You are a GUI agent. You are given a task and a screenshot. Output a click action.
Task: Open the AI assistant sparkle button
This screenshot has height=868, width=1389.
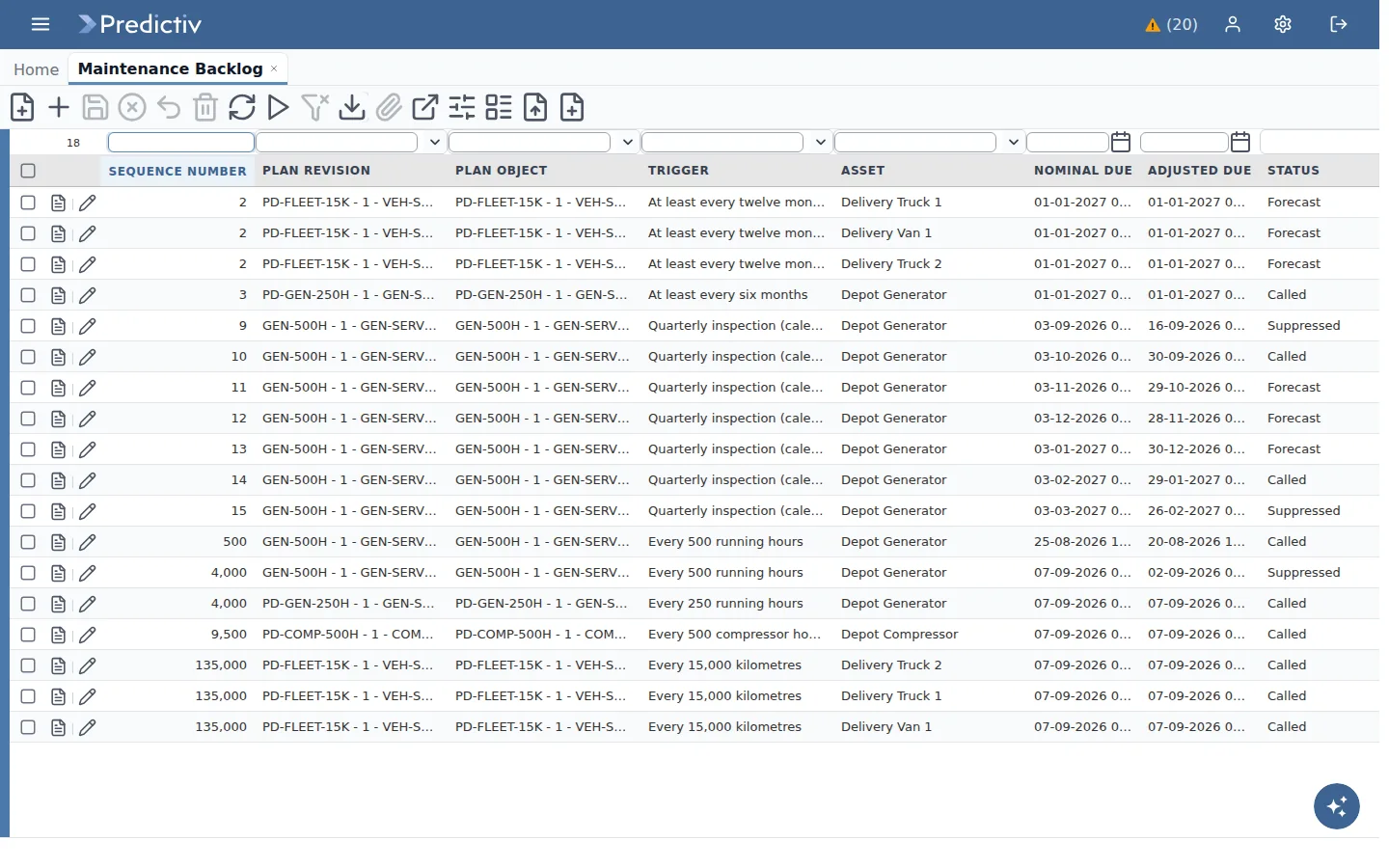(1337, 806)
